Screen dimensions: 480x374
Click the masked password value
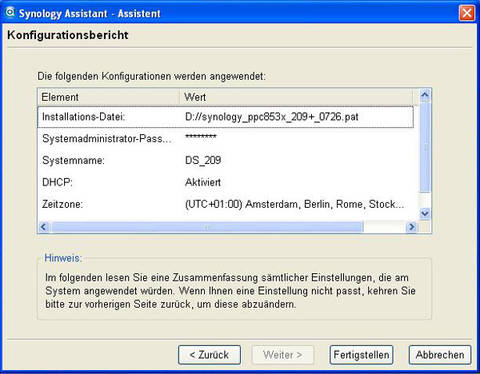[201, 137]
